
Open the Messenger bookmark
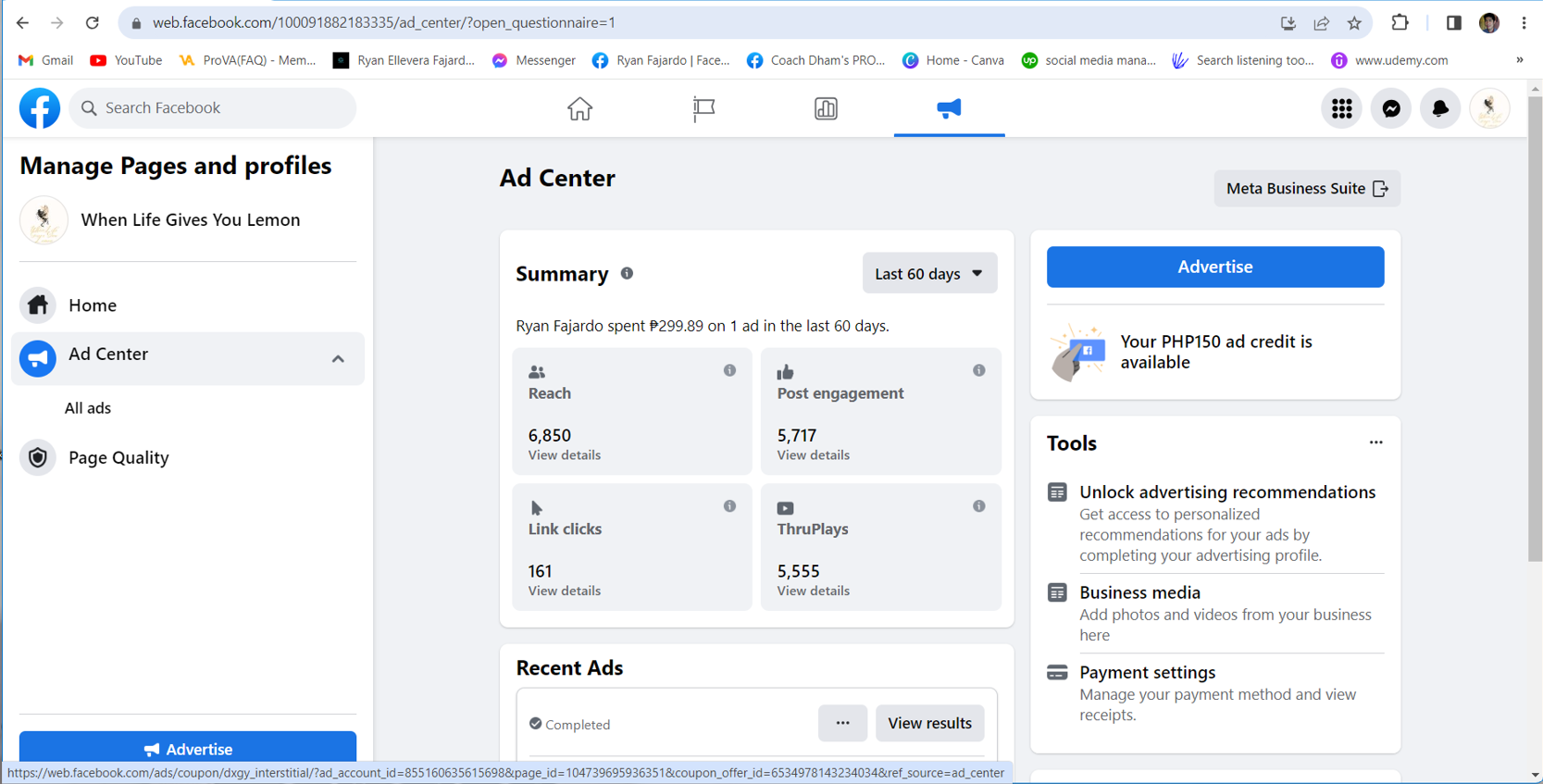[x=534, y=60]
